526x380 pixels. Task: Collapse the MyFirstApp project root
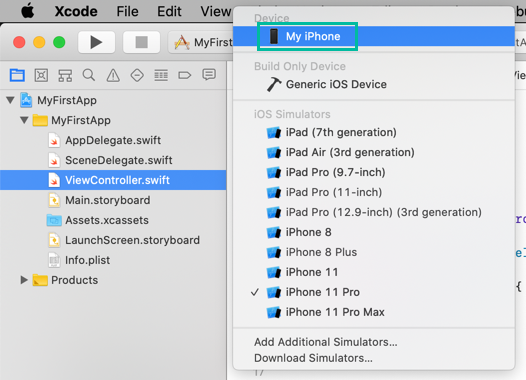(10, 100)
